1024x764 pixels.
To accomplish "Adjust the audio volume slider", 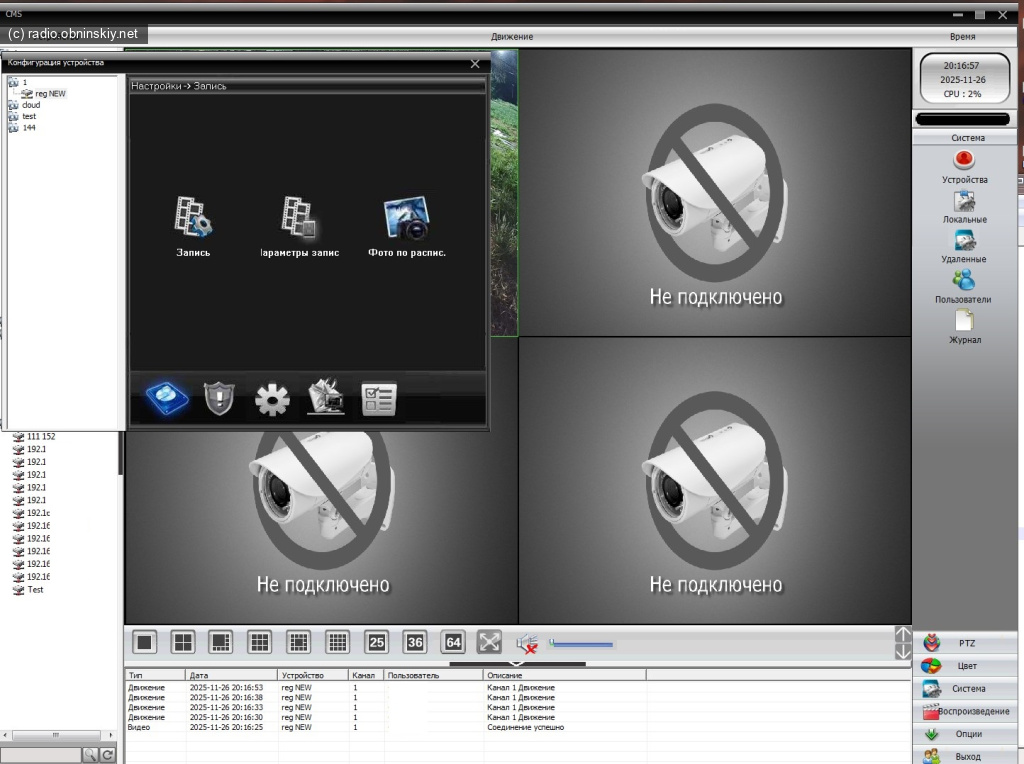I will coord(582,644).
